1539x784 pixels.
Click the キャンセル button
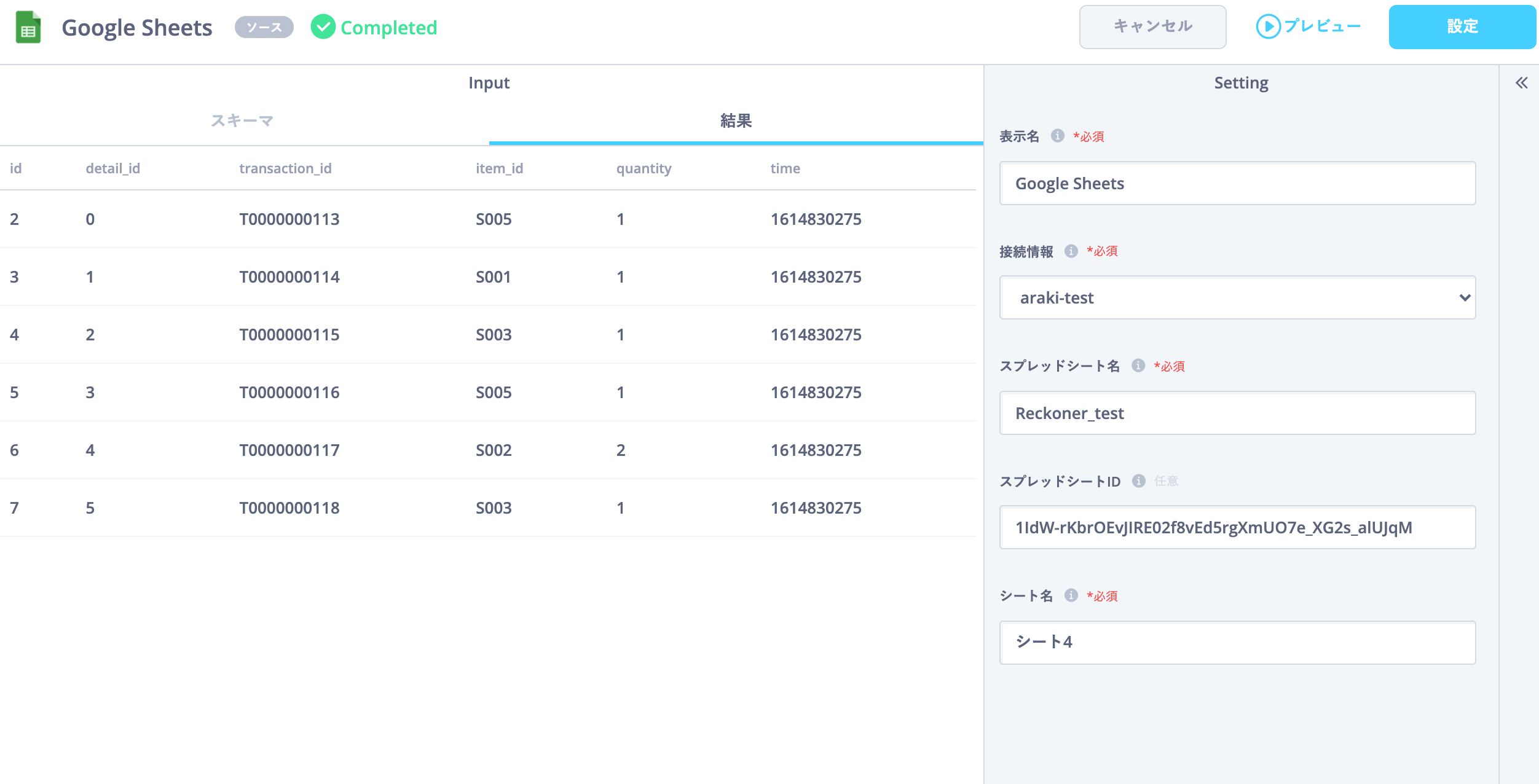(1152, 26)
